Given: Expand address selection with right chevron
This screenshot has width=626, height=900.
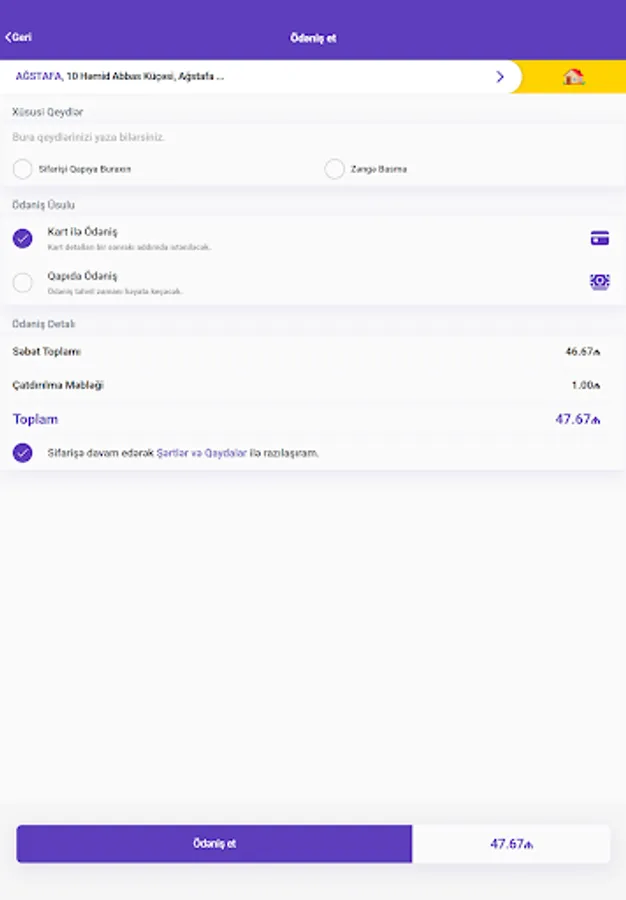Looking at the screenshot, I should point(500,76).
